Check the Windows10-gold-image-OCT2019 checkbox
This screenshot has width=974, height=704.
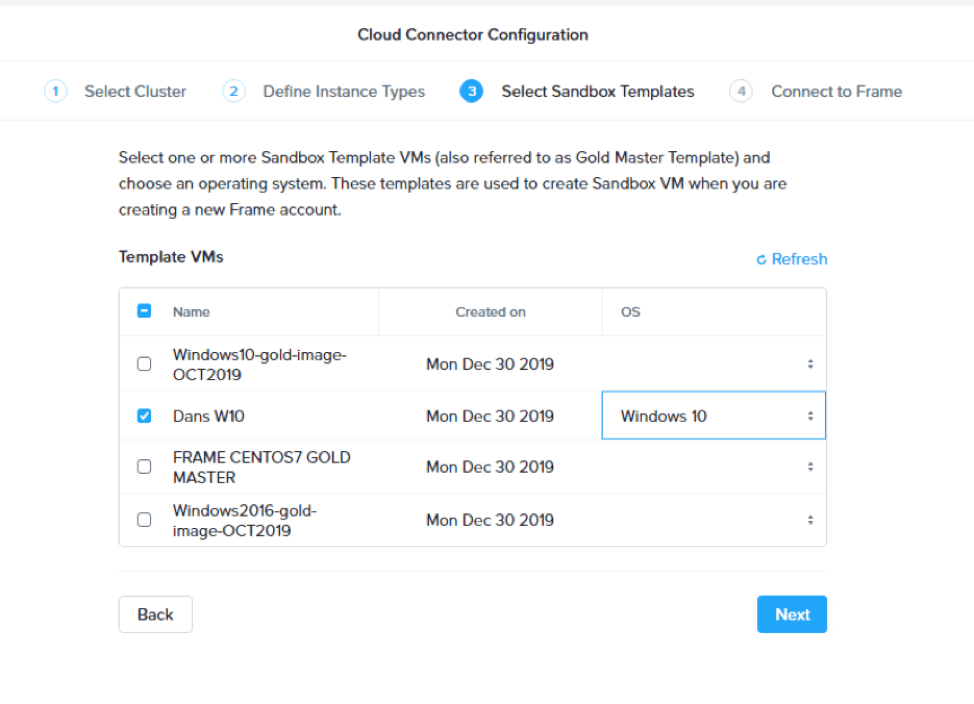[144, 364]
